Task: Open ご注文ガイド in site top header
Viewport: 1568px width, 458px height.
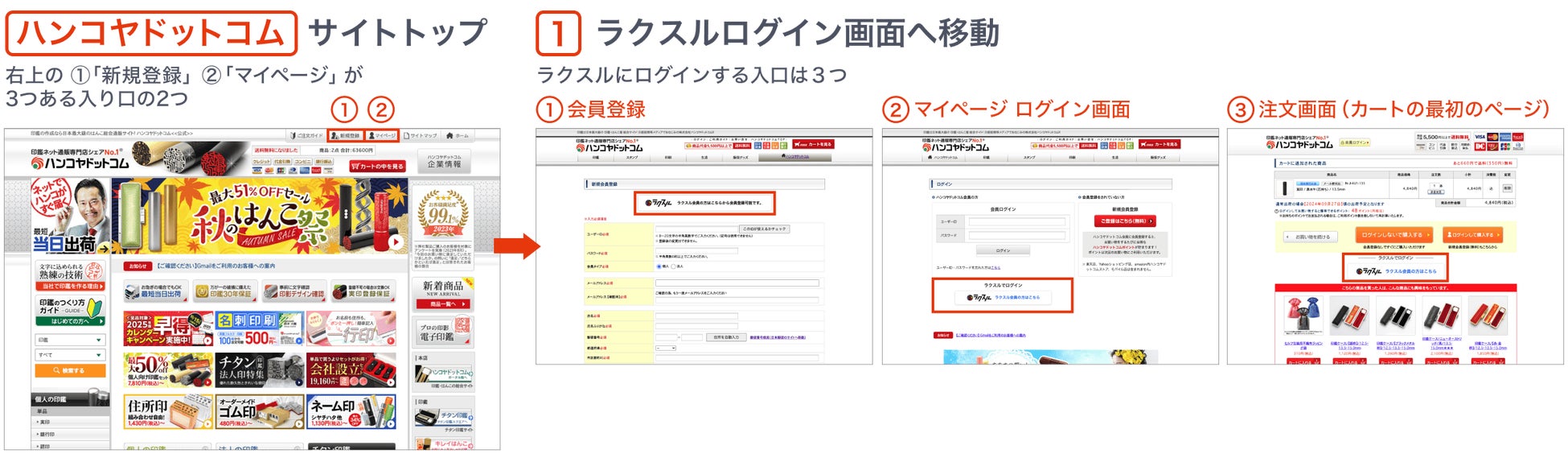Action: point(306,136)
